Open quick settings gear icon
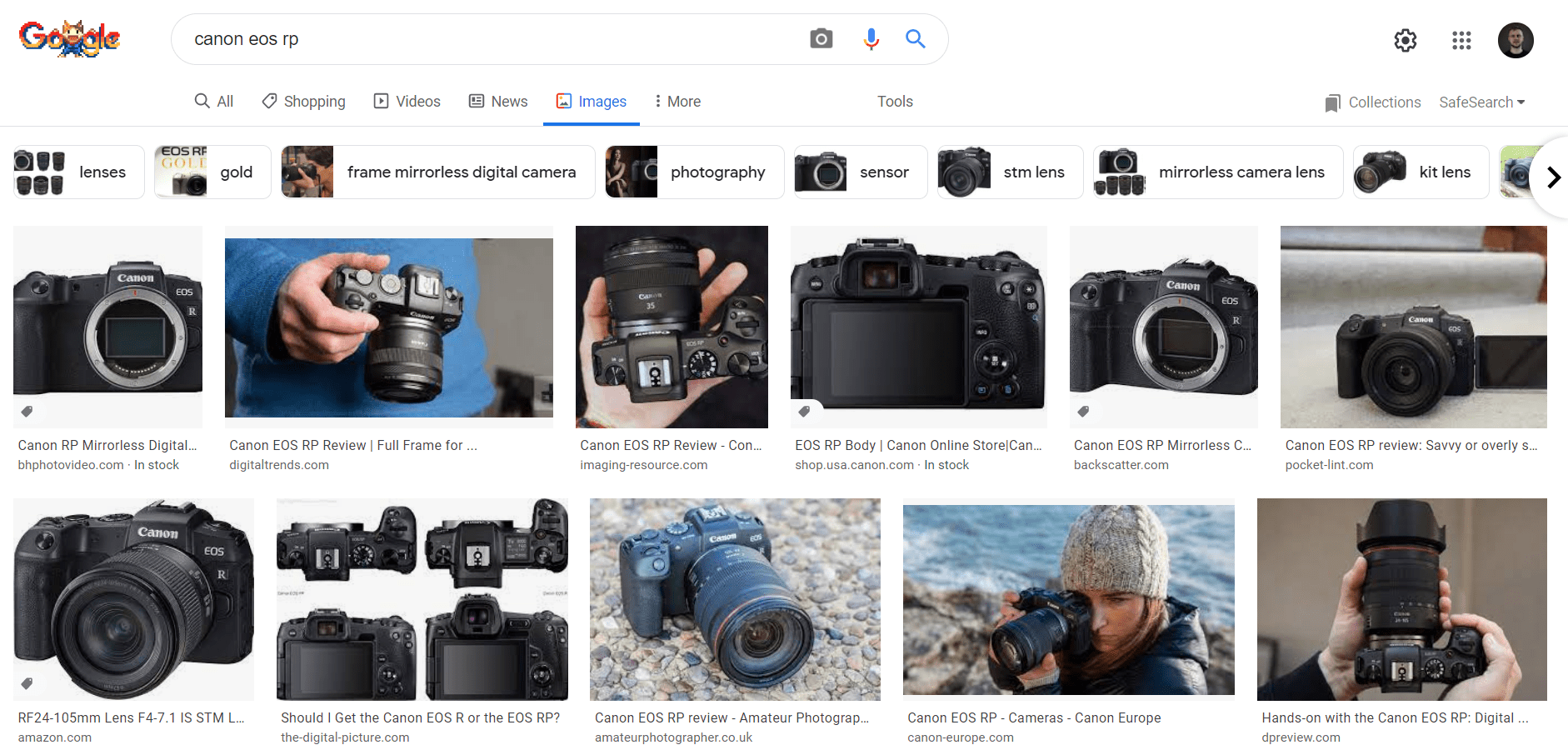The image size is (1568, 755). (1405, 40)
